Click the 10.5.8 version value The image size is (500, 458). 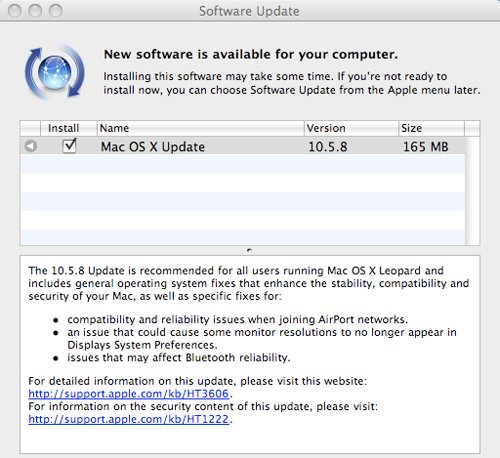pyautogui.click(x=328, y=147)
